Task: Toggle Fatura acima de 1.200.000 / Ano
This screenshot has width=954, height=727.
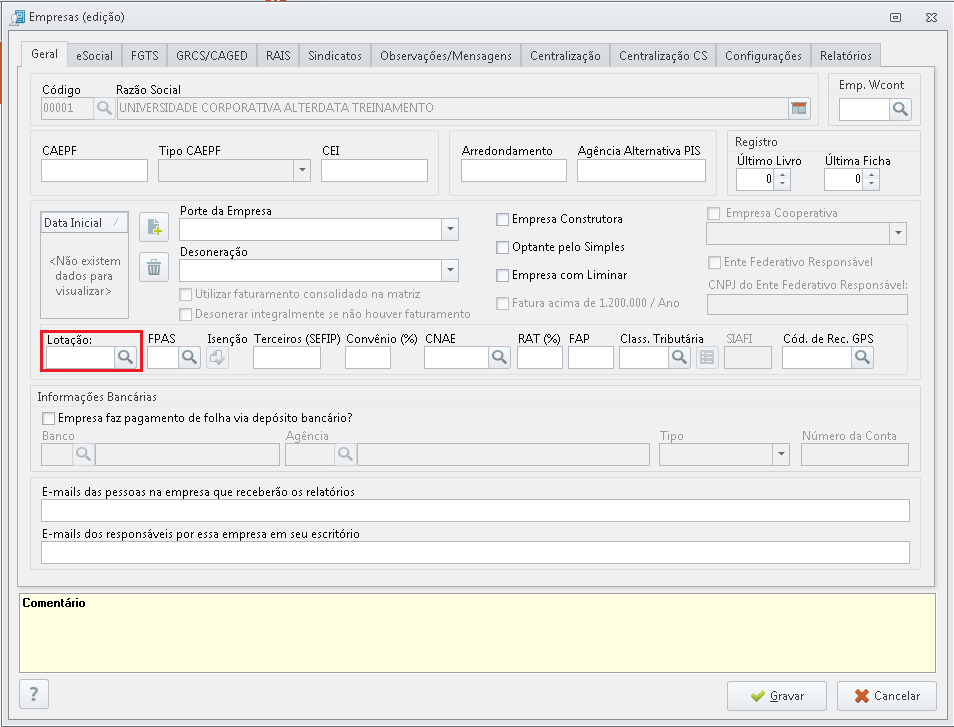Action: pos(503,304)
